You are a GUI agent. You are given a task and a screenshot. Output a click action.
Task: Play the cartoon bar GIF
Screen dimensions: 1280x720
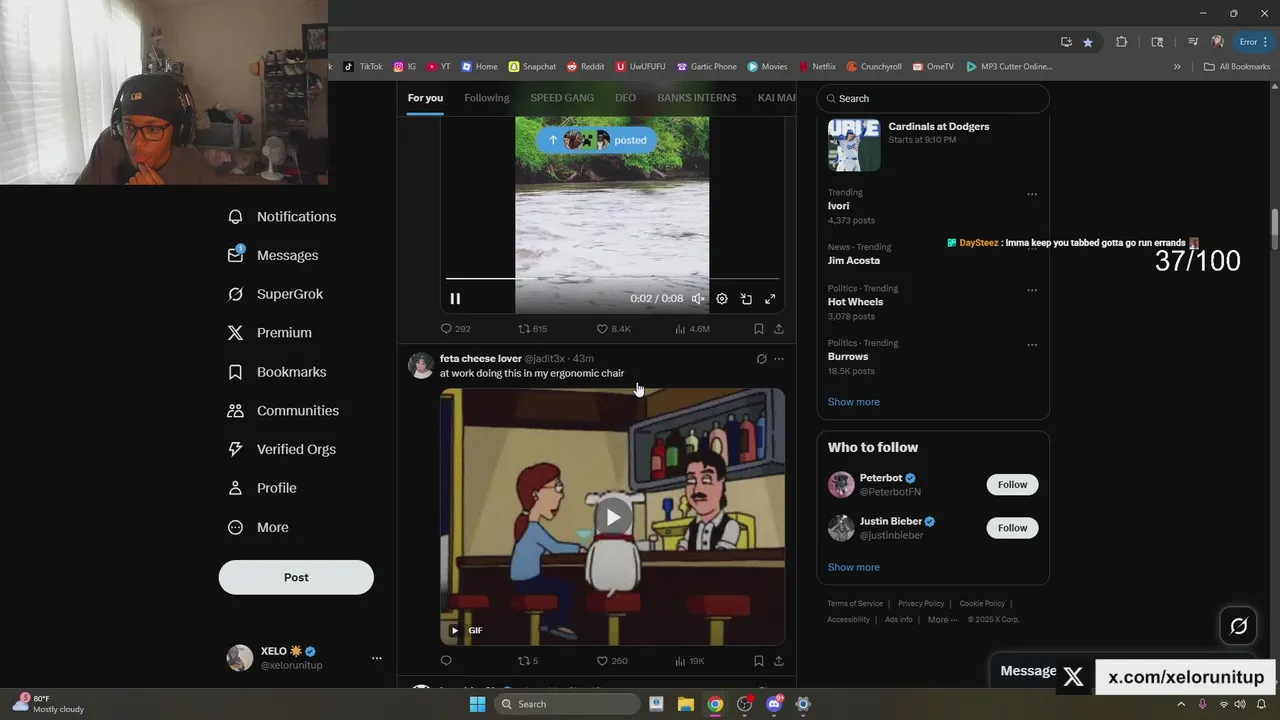pyautogui.click(x=613, y=516)
